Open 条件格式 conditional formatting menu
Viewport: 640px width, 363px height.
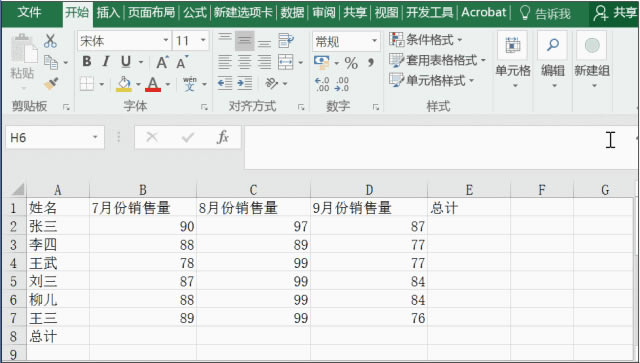(426, 40)
